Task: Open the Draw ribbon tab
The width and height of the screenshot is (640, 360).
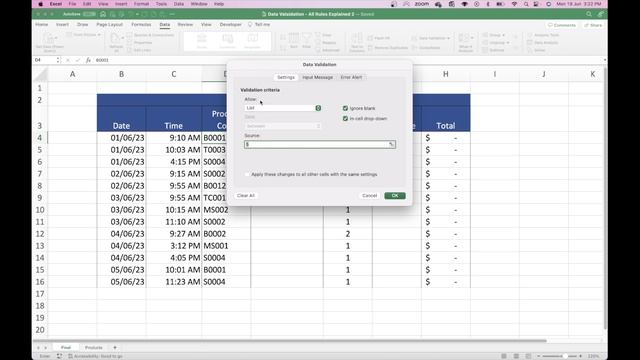Action: pyautogui.click(x=82, y=24)
